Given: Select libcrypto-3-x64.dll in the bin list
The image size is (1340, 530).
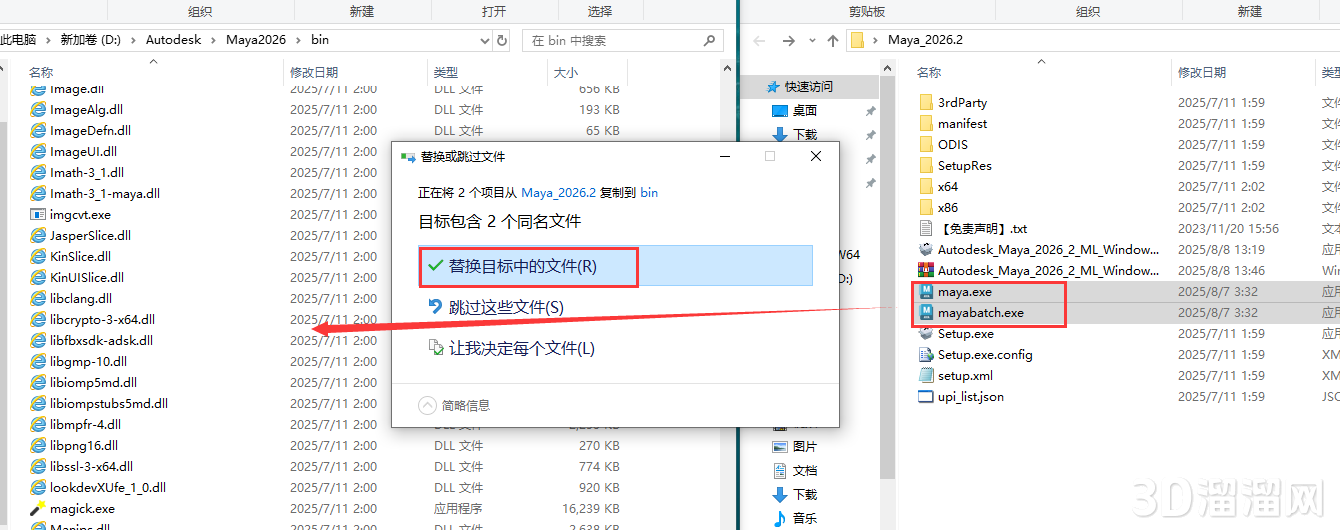Looking at the screenshot, I should [102, 320].
